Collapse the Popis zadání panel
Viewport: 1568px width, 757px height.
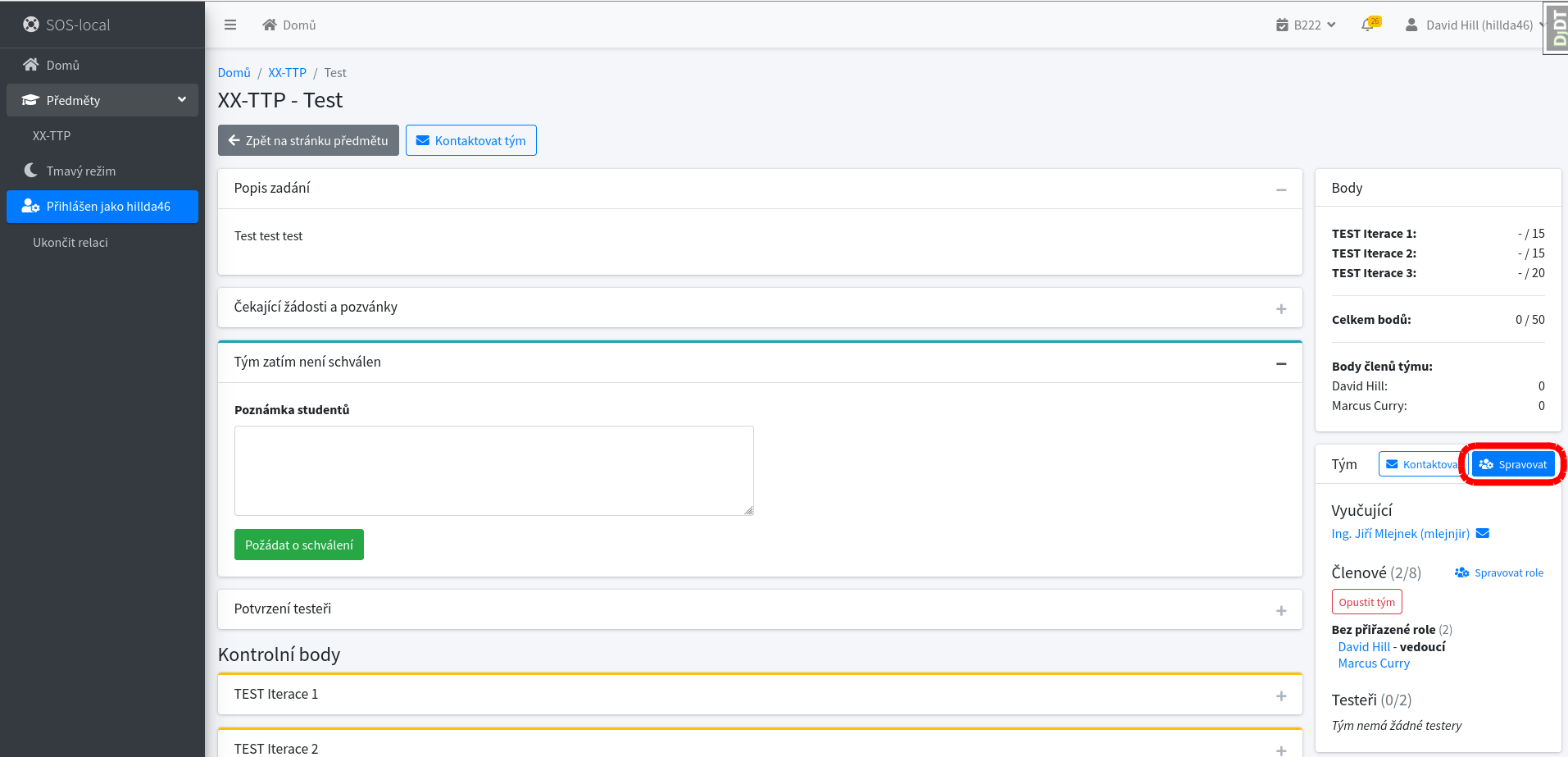pos(1280,189)
